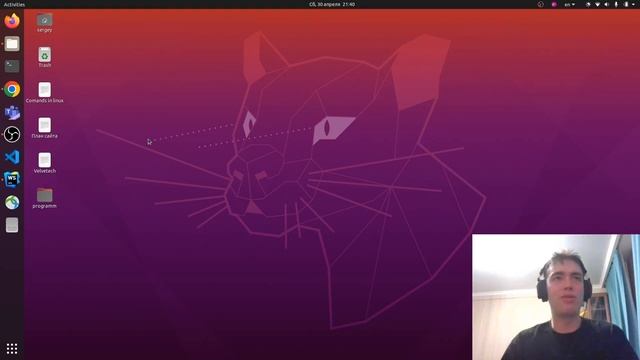Select the Velvetech file on desktop

[x=44, y=163]
